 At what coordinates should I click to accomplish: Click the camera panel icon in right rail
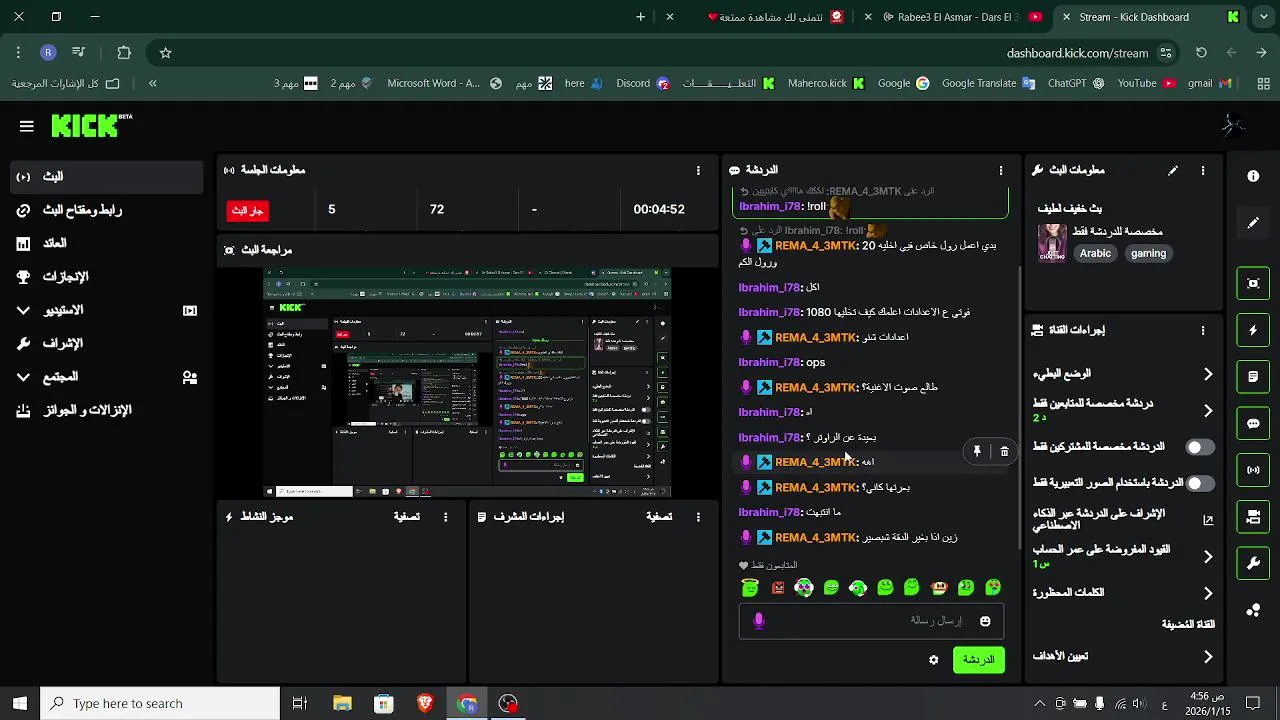point(1253,517)
